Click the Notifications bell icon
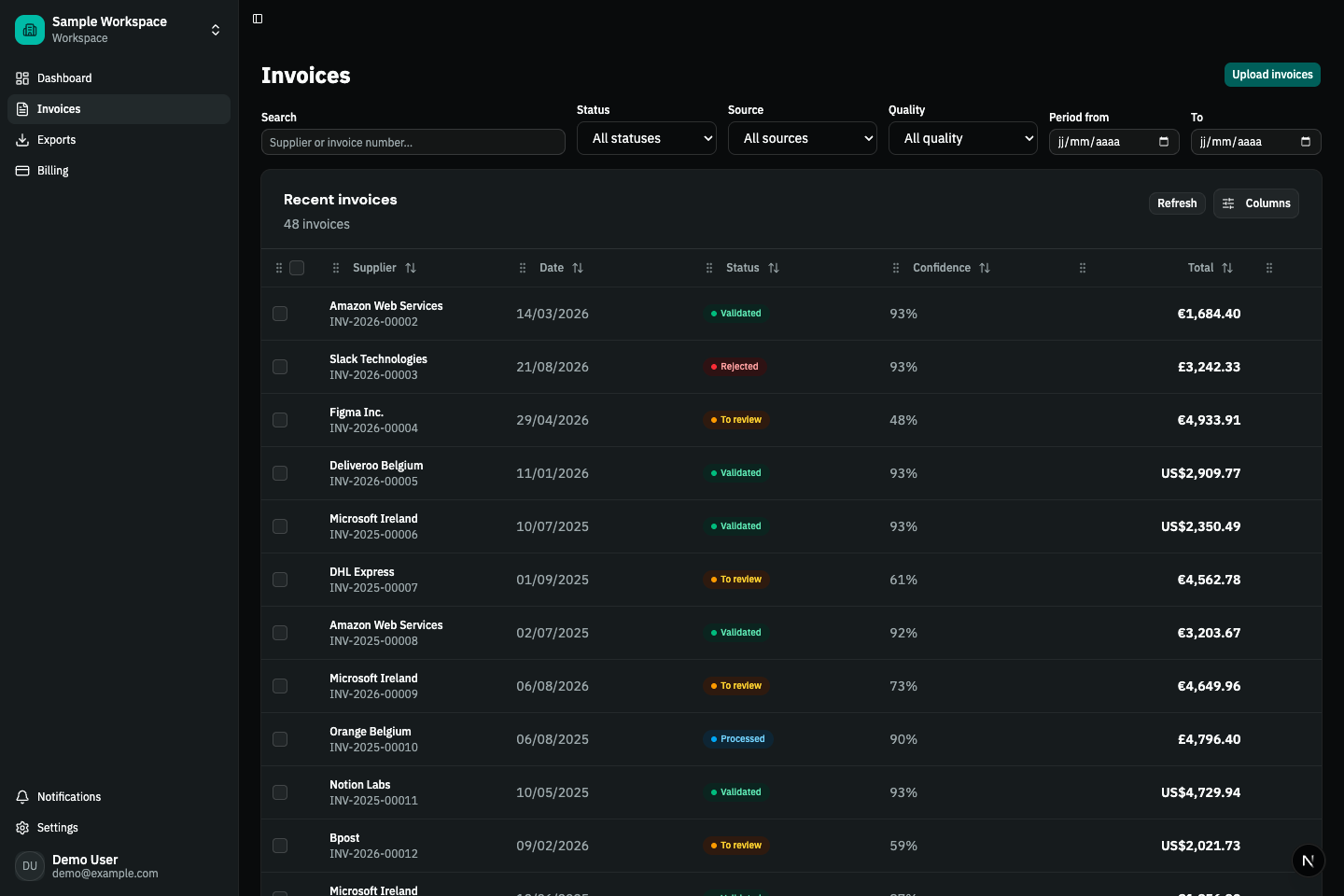Image resolution: width=1344 pixels, height=896 pixels. pos(22,797)
